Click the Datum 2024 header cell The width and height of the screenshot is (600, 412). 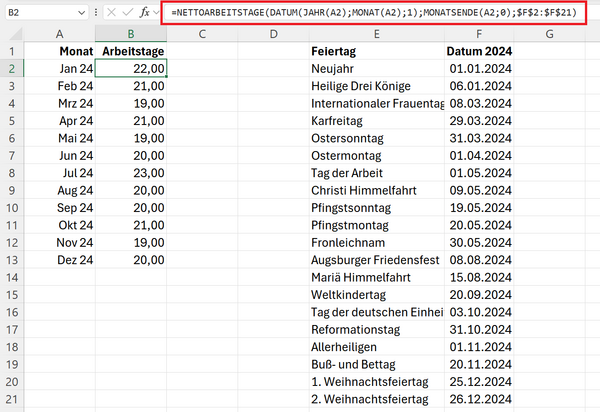[479, 51]
